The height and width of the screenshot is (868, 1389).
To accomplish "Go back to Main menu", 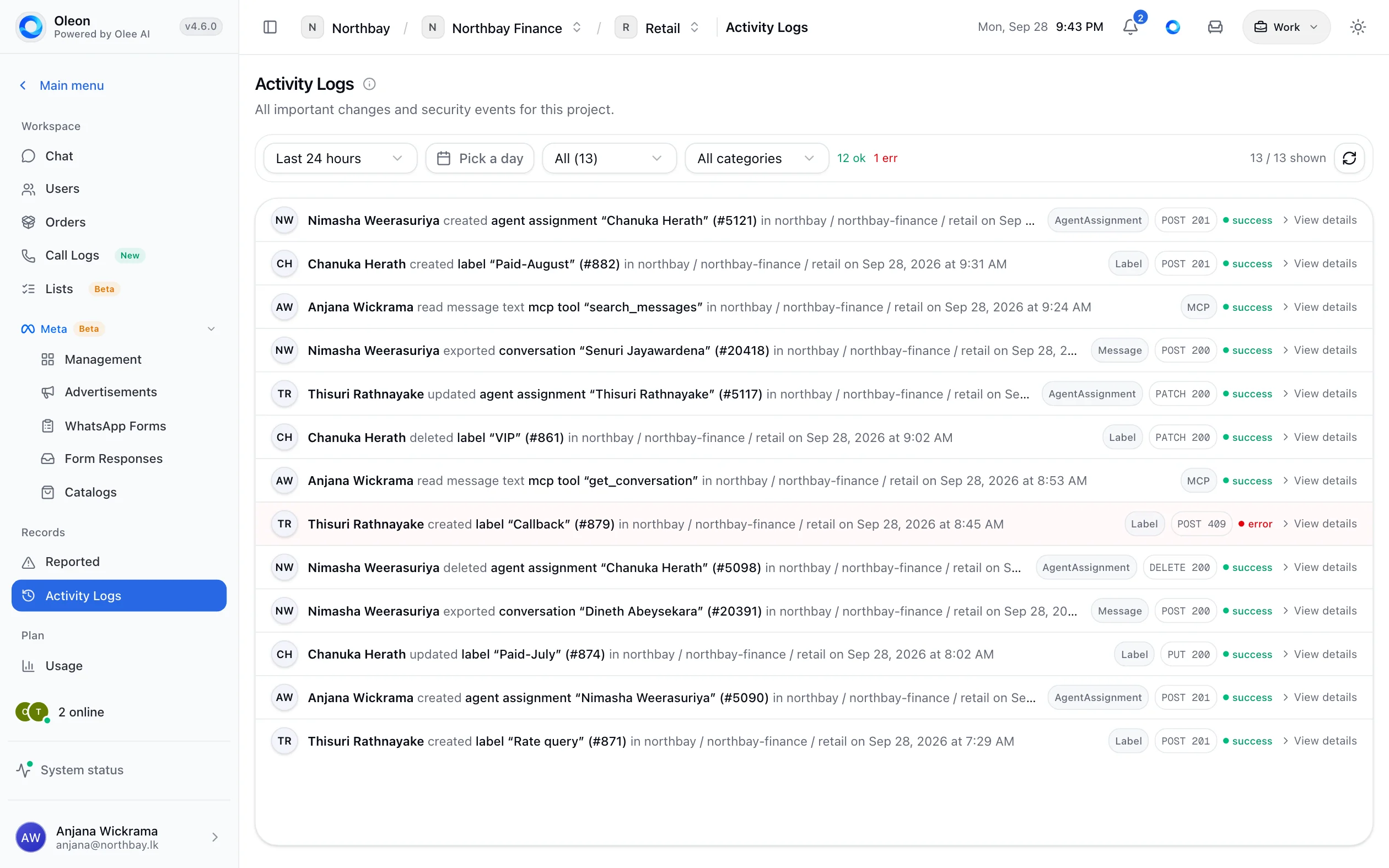I will 62,85.
